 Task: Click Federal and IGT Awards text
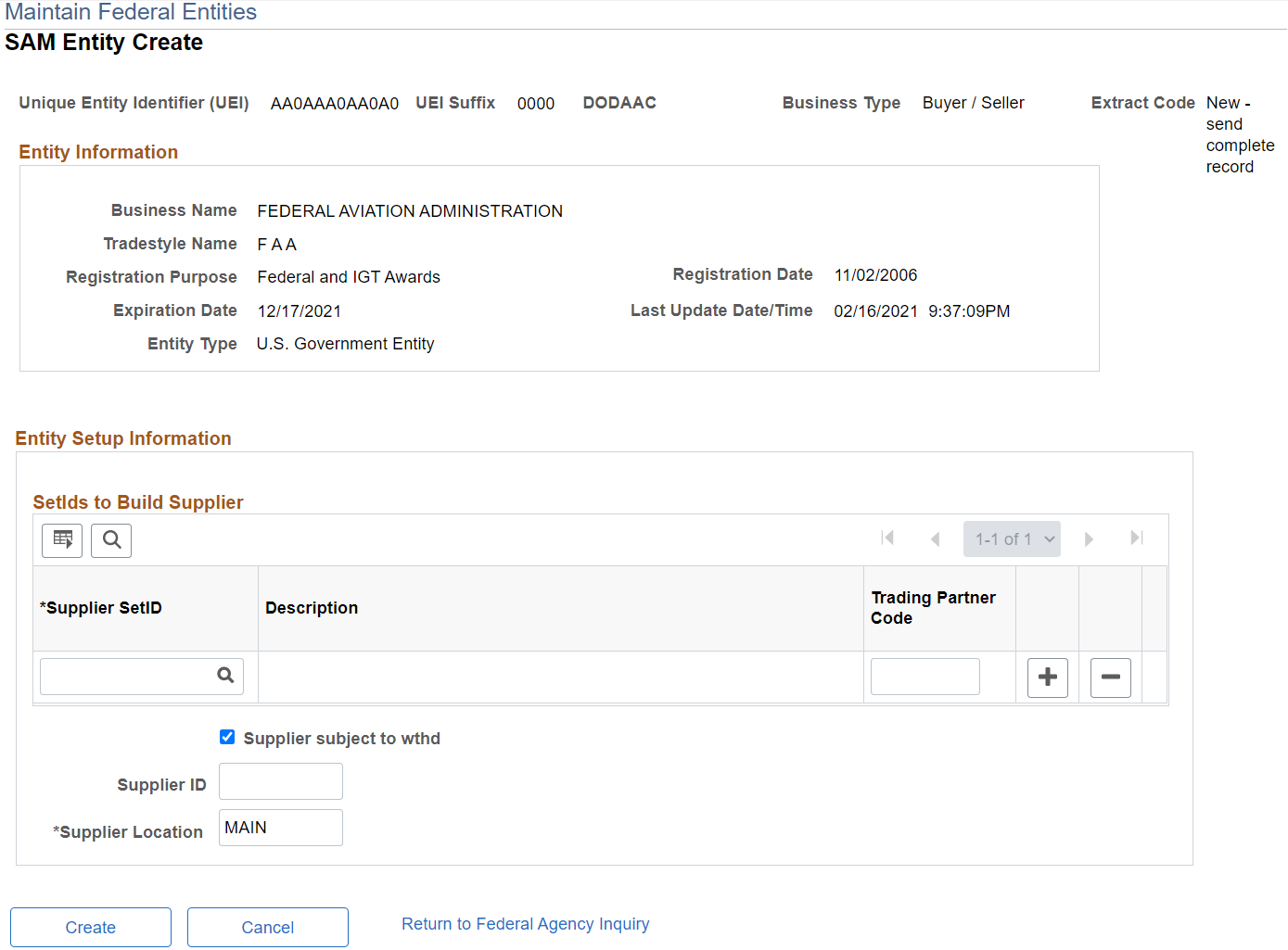[x=349, y=277]
